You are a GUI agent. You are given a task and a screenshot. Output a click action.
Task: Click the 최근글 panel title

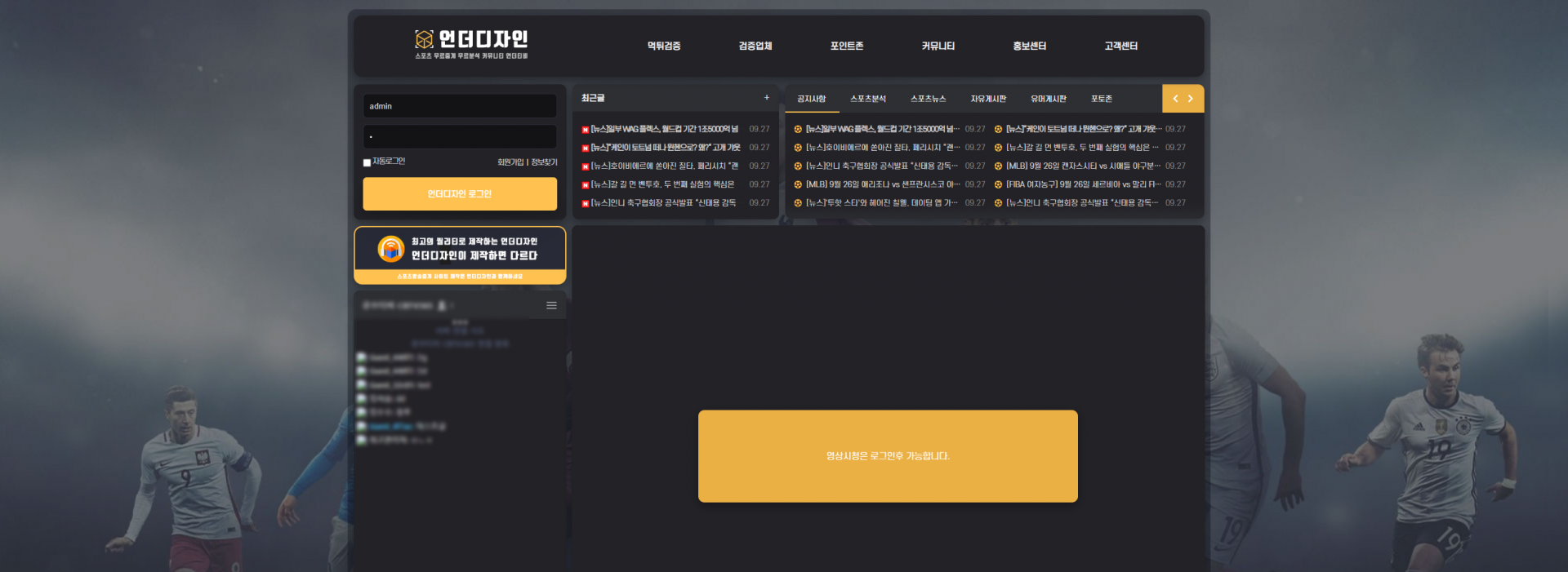593,98
